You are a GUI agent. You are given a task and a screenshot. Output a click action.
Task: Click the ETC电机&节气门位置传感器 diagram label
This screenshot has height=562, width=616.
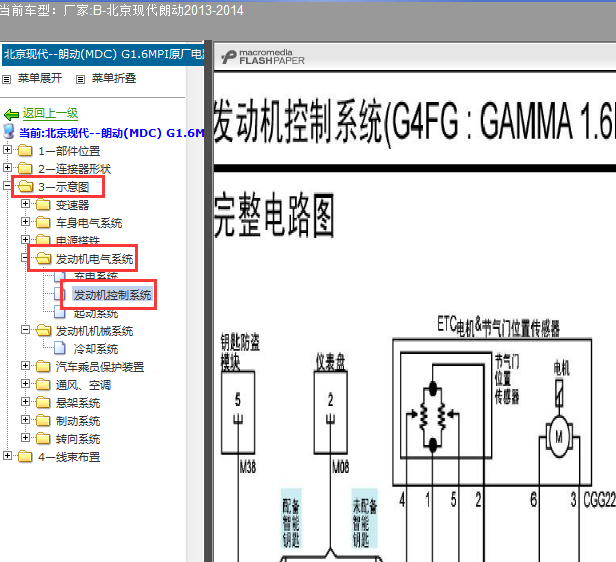[x=499, y=326]
